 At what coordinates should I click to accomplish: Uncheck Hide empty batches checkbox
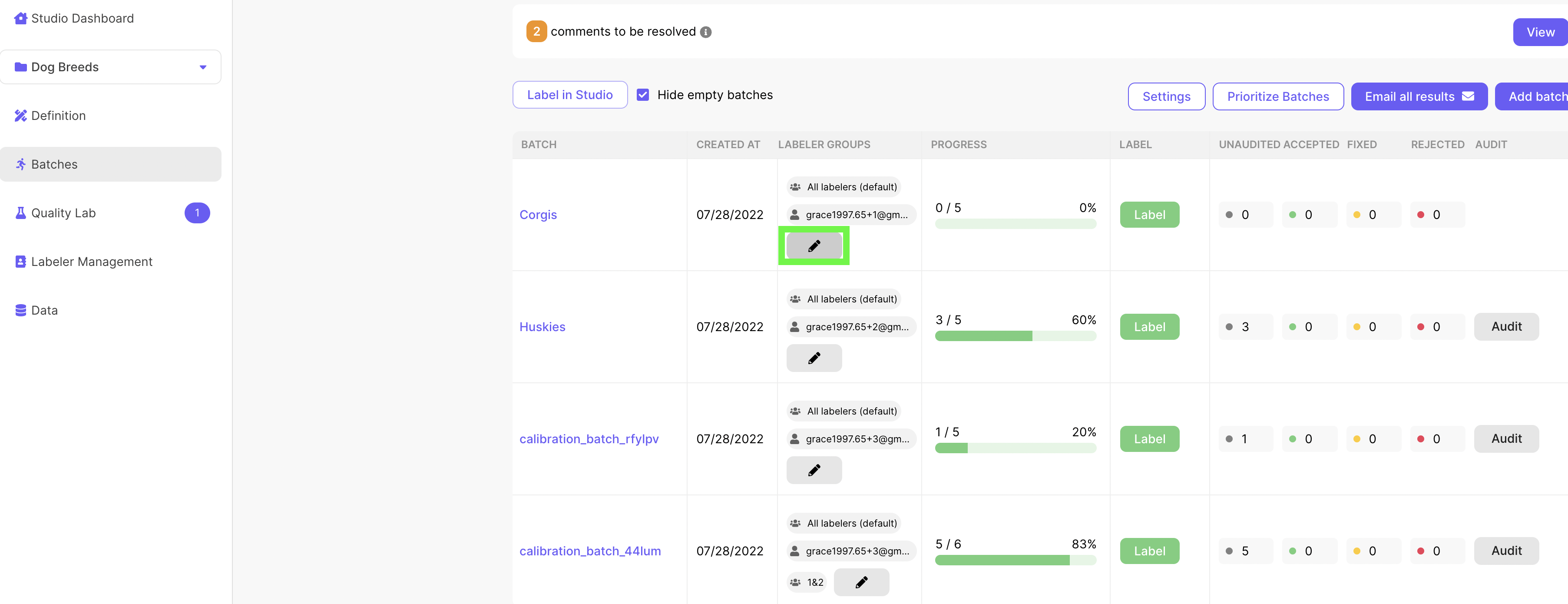[x=643, y=95]
